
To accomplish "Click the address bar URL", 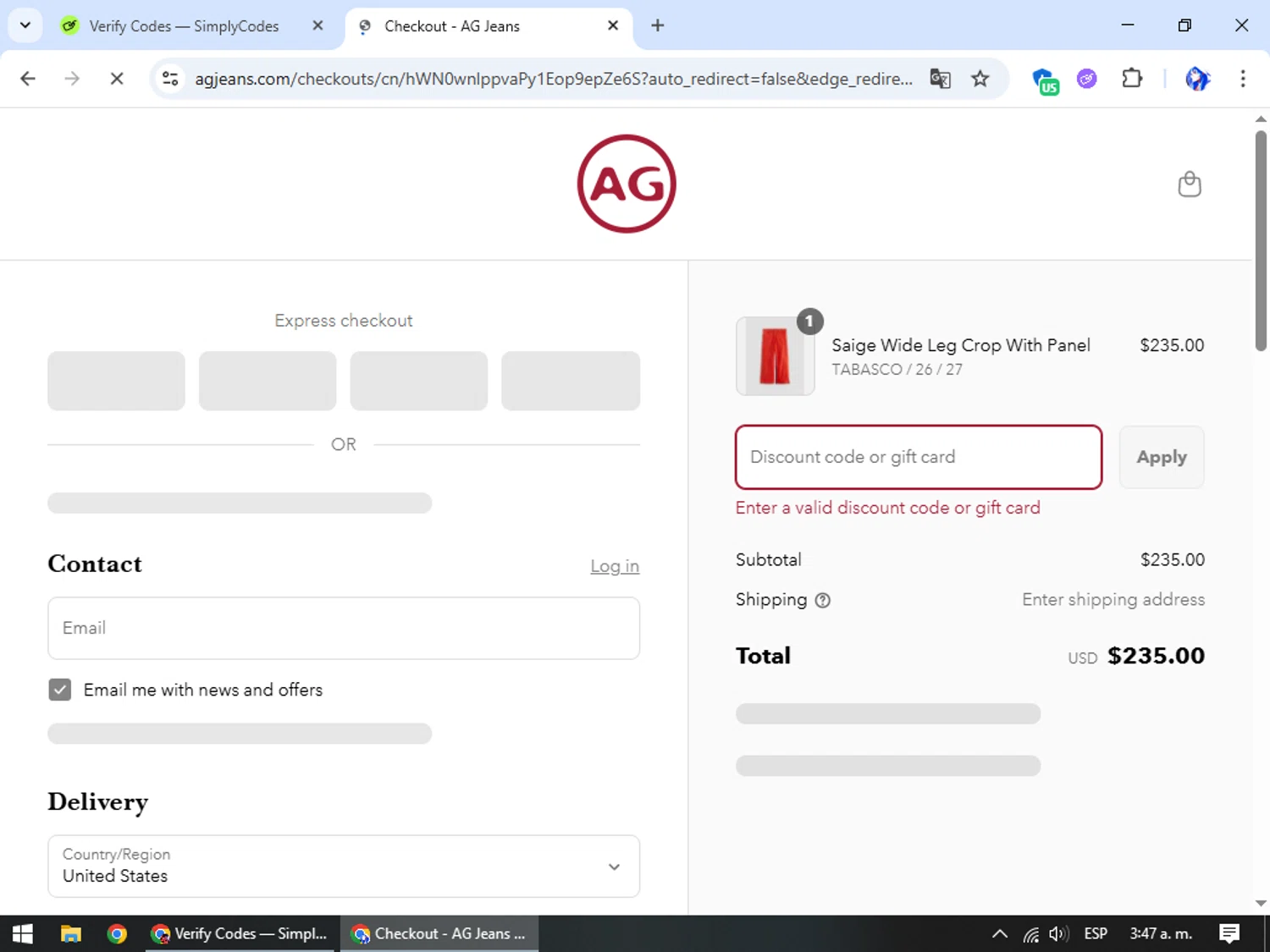I will pos(554,79).
